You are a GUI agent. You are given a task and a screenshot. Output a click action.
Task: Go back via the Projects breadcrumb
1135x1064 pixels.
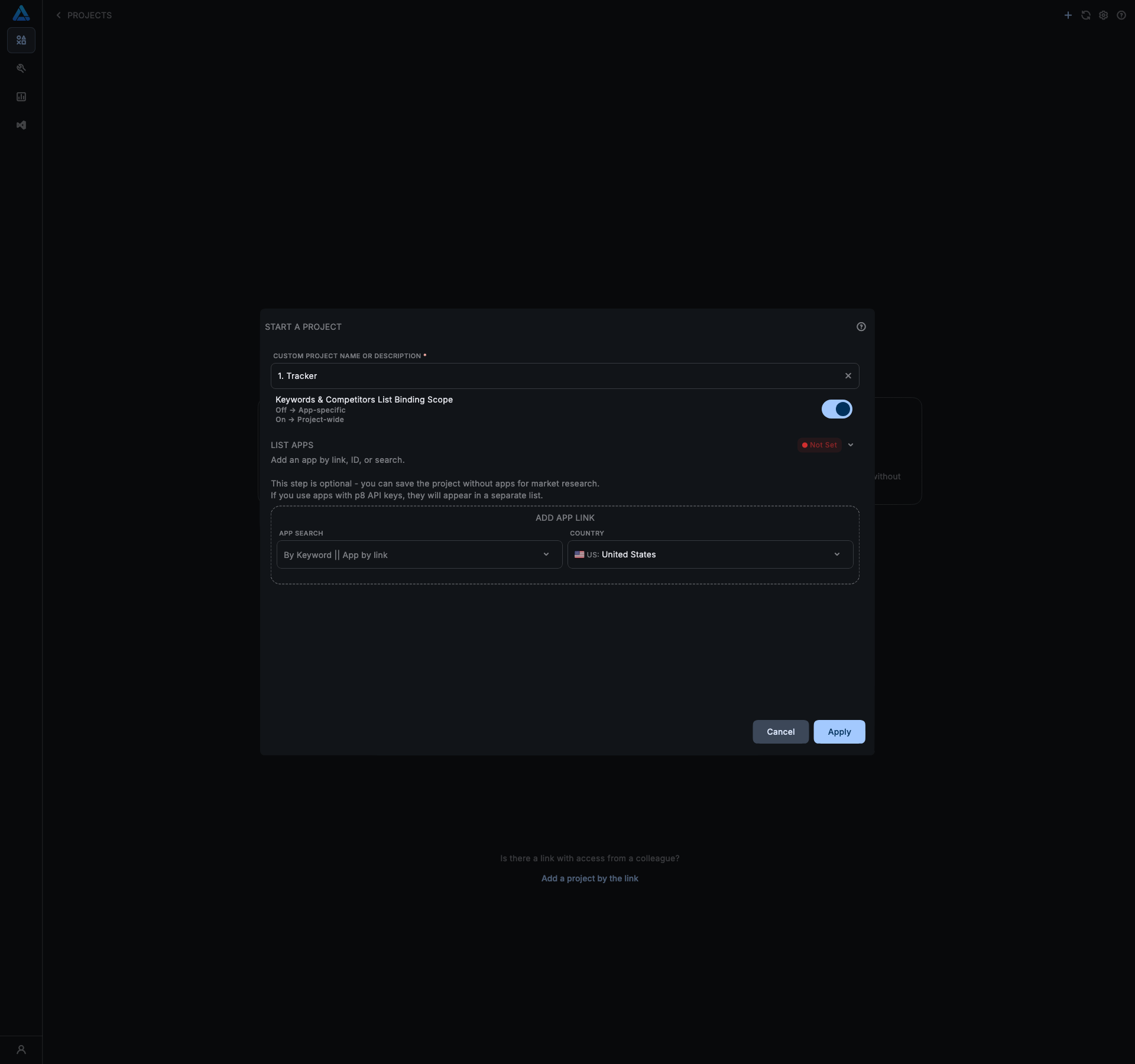[x=83, y=15]
